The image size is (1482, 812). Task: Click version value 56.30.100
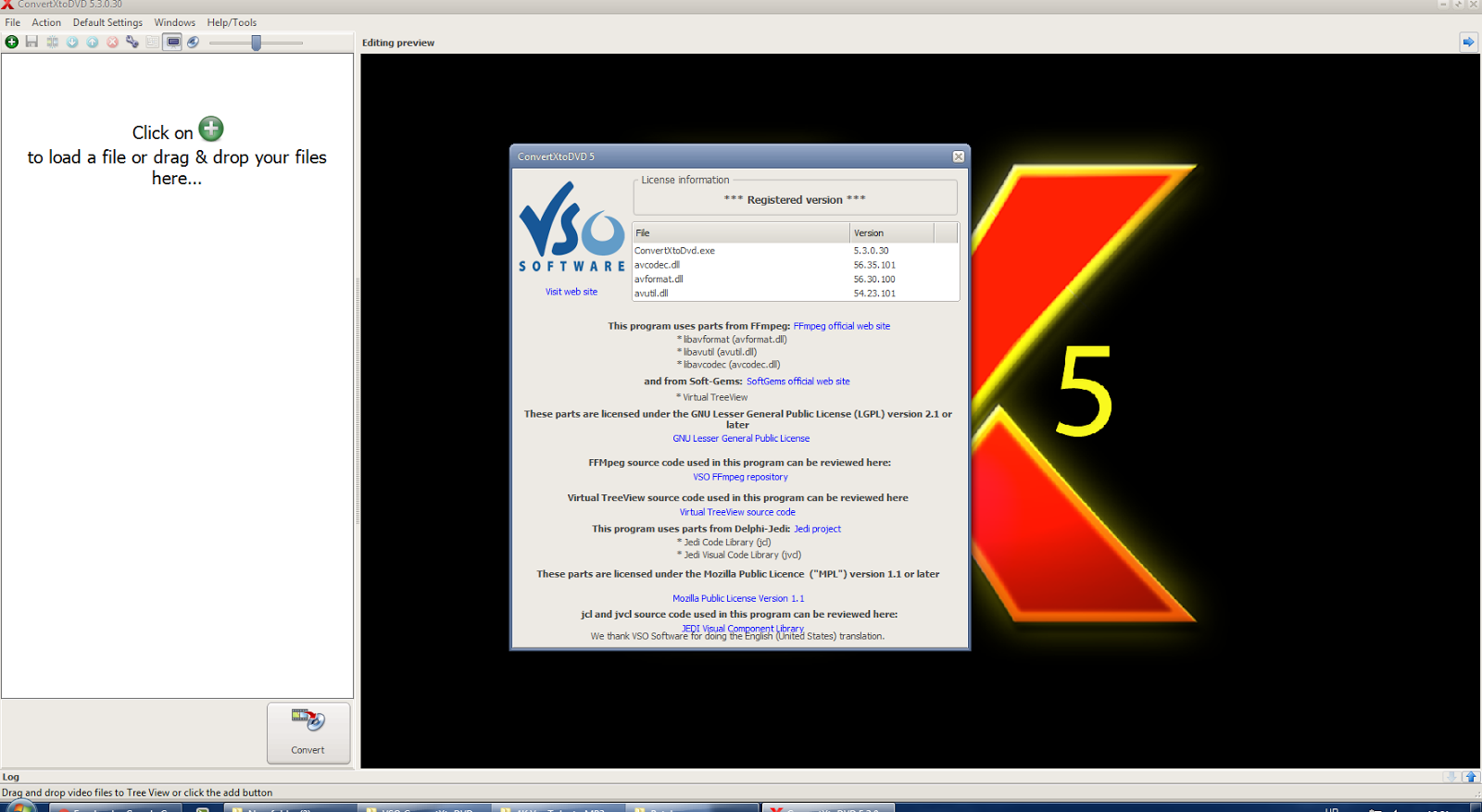coord(874,280)
